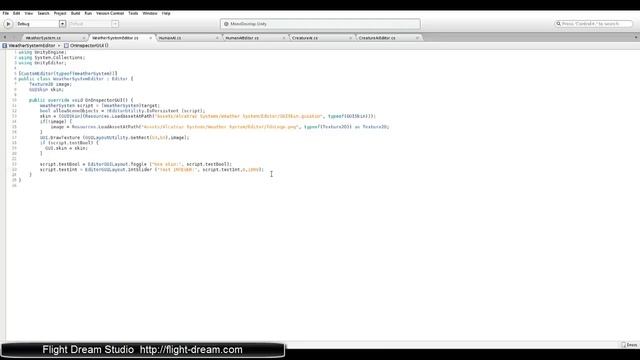This screenshot has width=640, height=360.
Task: Click the 'using System.Collections;' line
Action: point(51,58)
